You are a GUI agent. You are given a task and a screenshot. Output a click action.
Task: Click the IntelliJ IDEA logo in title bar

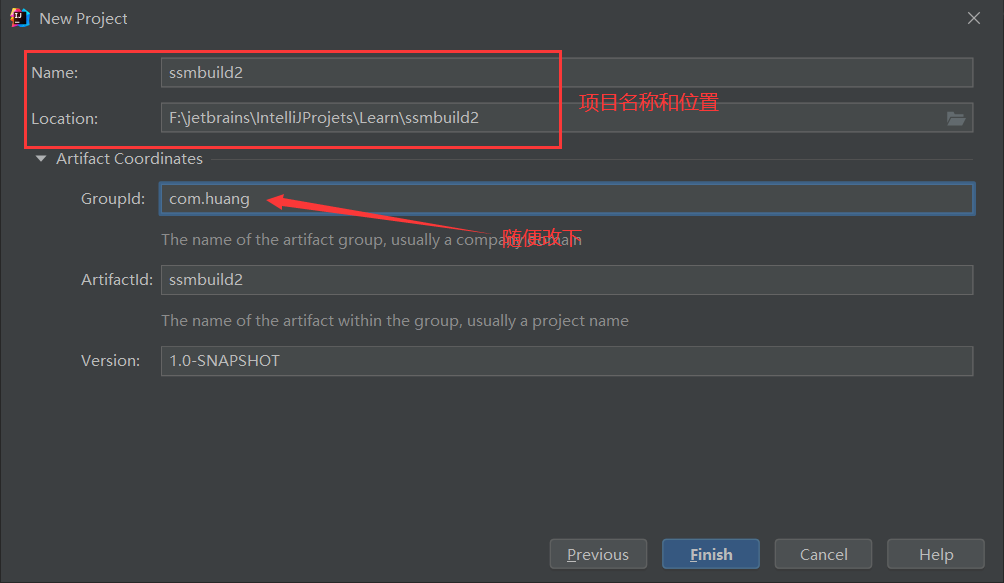20,18
